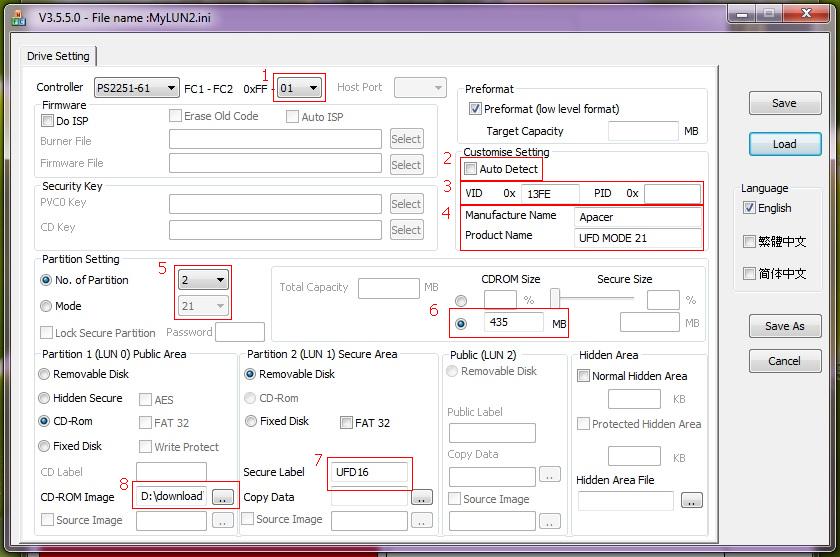Enable the 繁體中文 language checkbox
840x557 pixels.
pos(750,241)
